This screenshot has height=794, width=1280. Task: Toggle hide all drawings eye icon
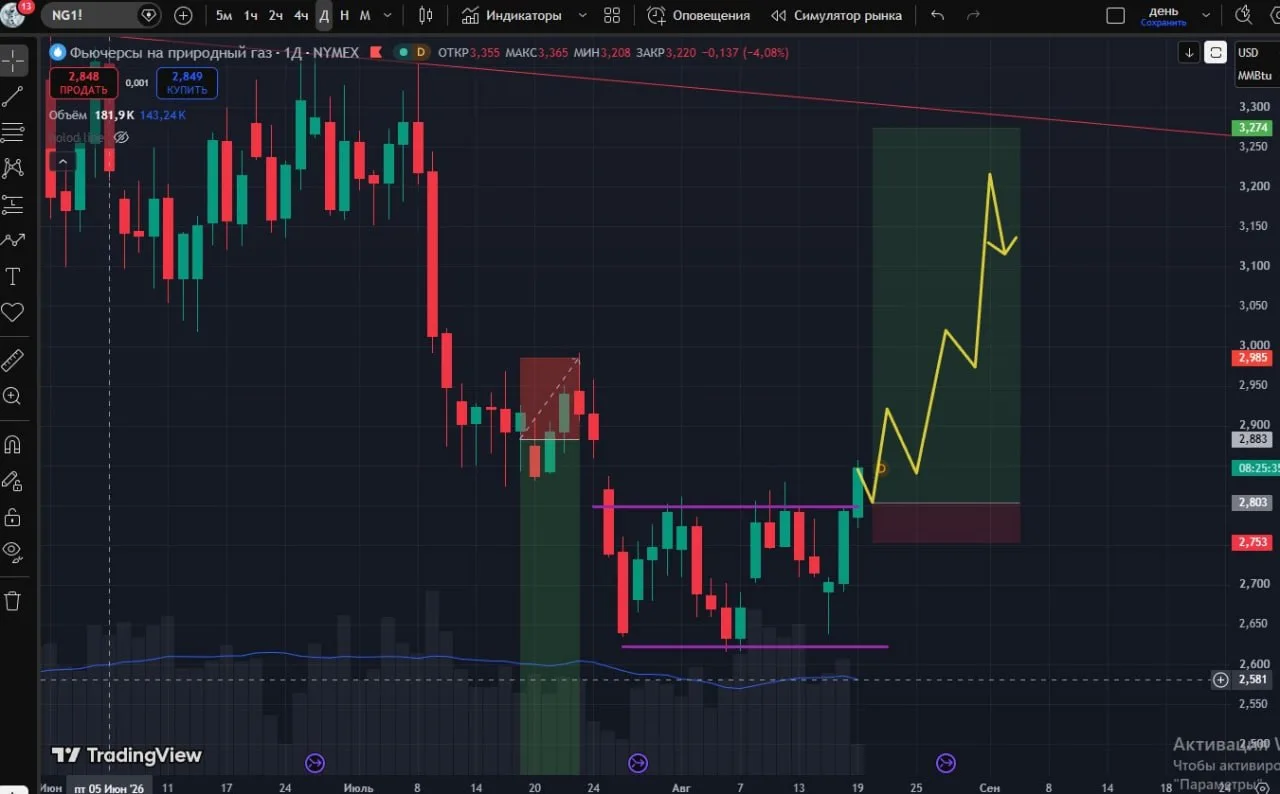click(x=13, y=551)
